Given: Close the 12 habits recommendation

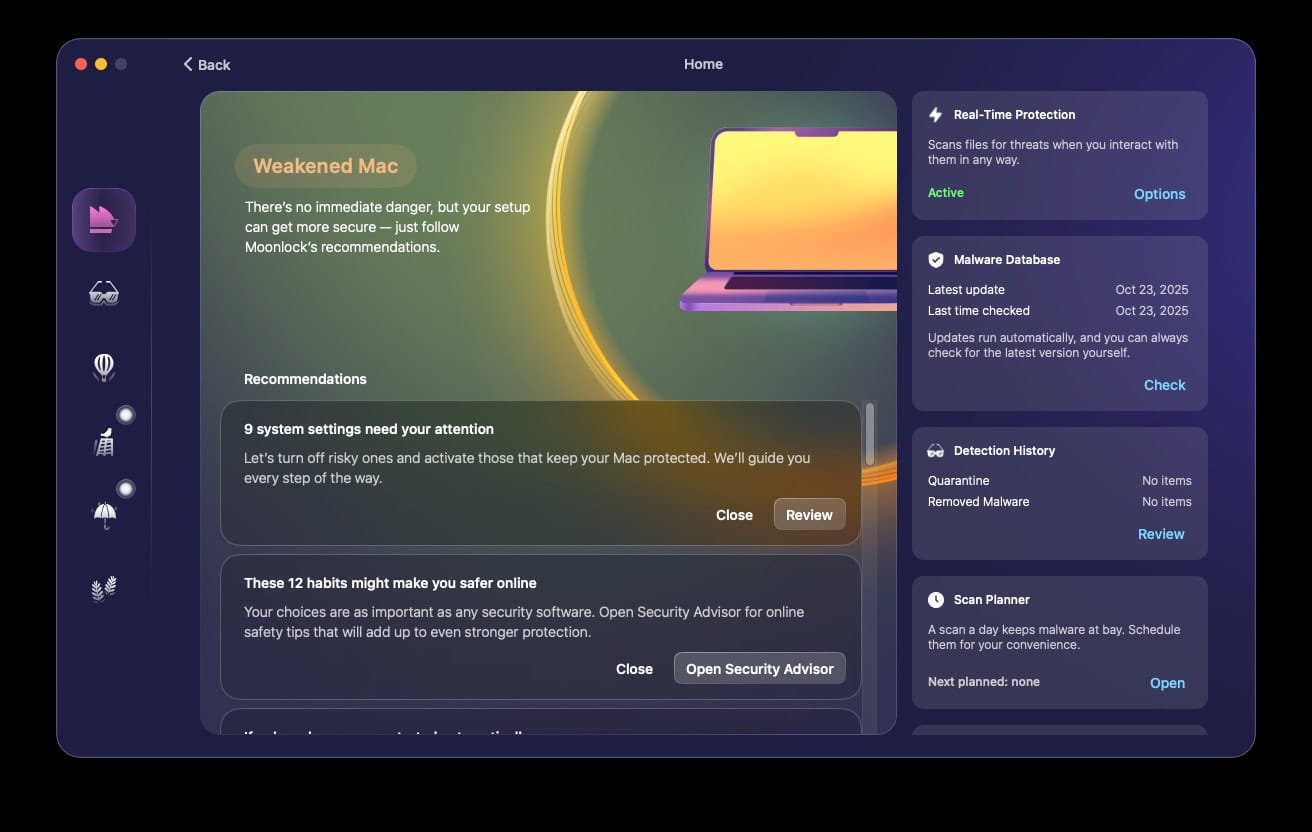Looking at the screenshot, I should point(634,669).
